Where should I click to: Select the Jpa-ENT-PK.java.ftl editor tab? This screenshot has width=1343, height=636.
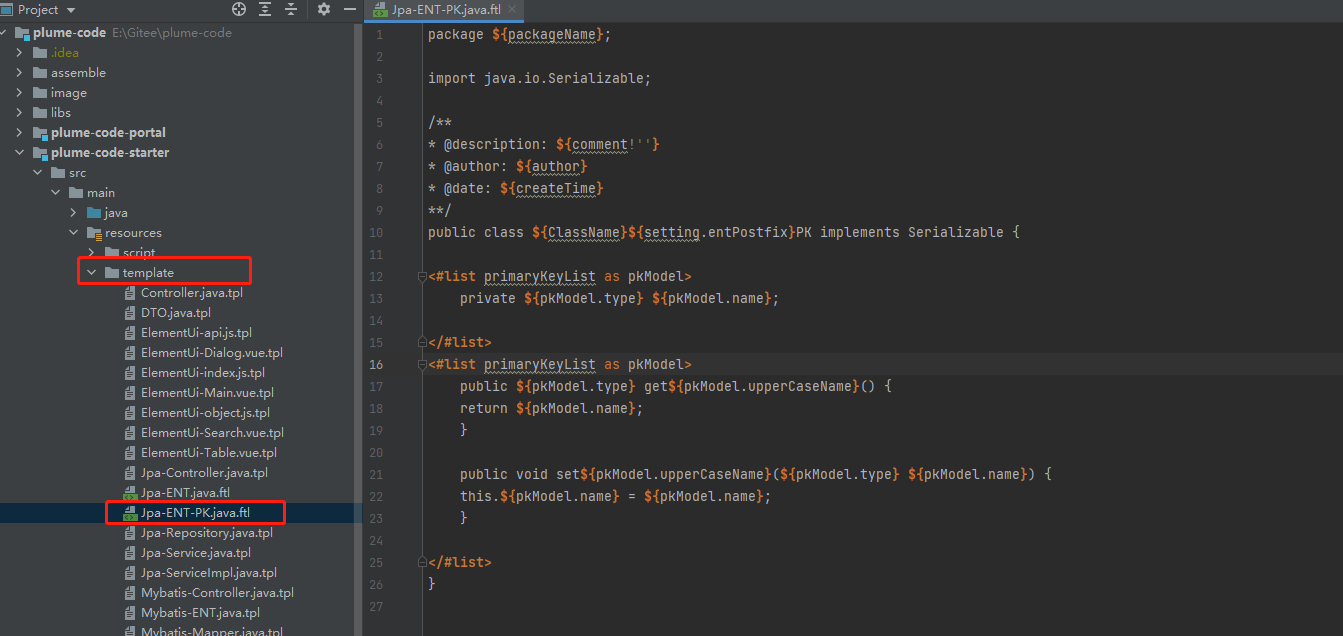pos(445,10)
